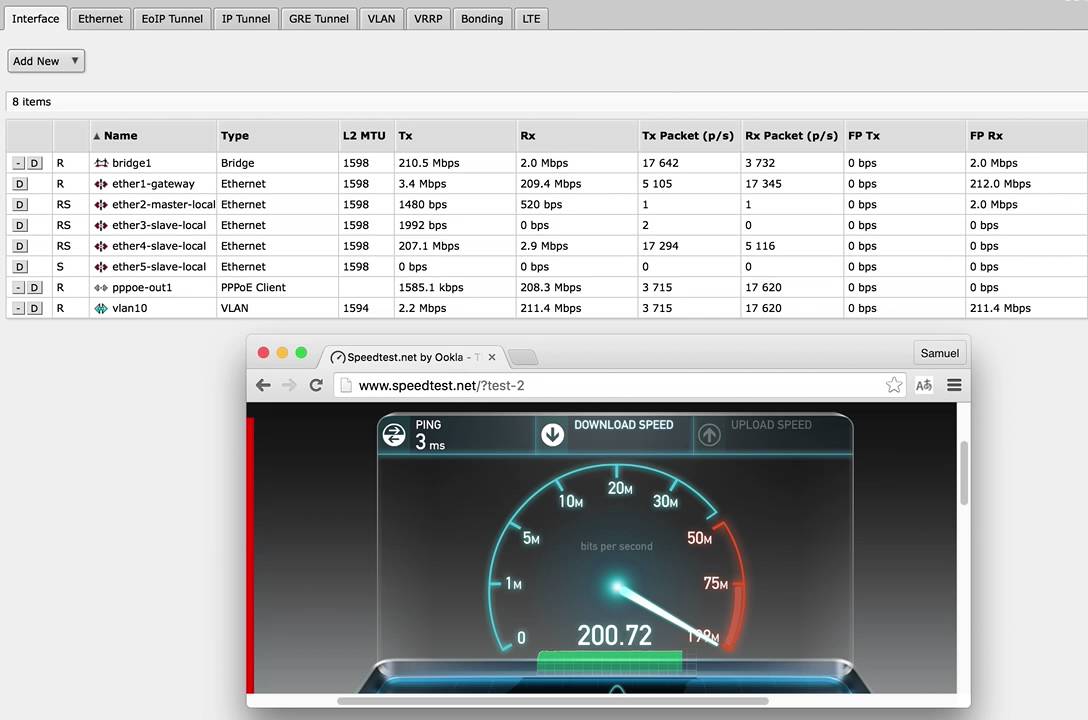Click the 210.5 Mbps Tx value
The width and height of the screenshot is (1088, 720).
tap(429, 163)
